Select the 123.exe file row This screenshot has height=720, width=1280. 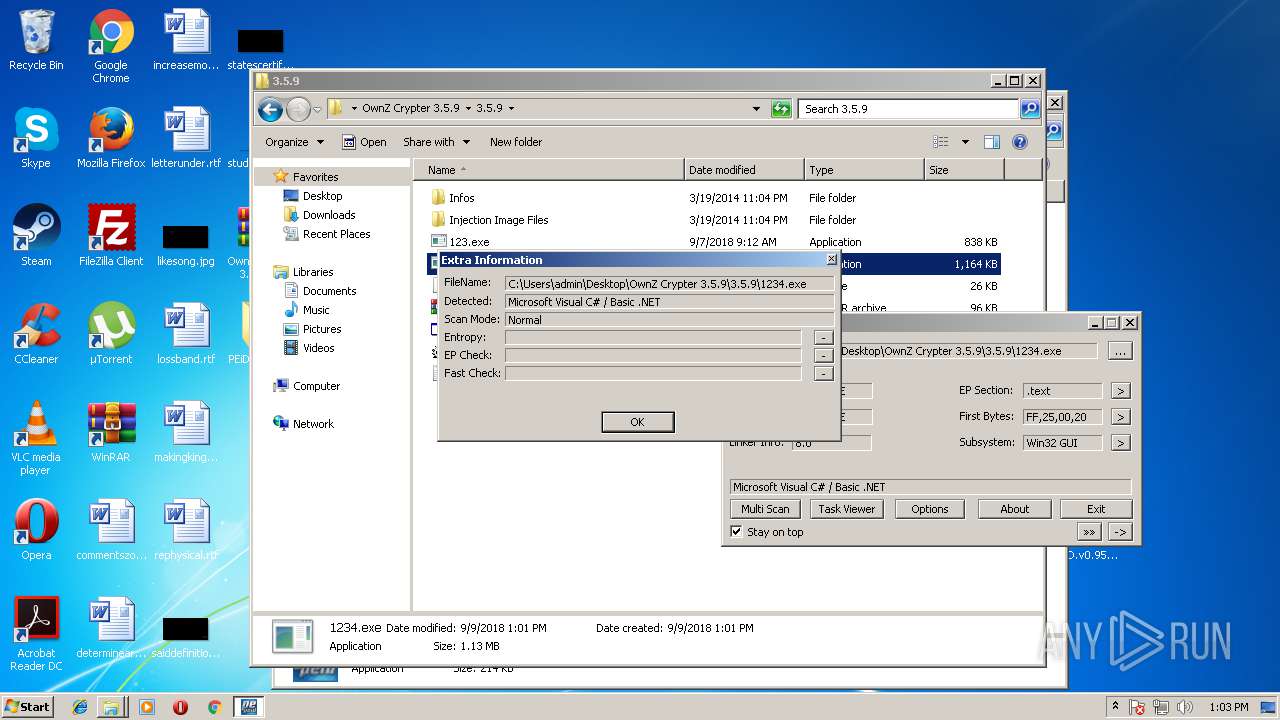pyautogui.click(x=715, y=242)
